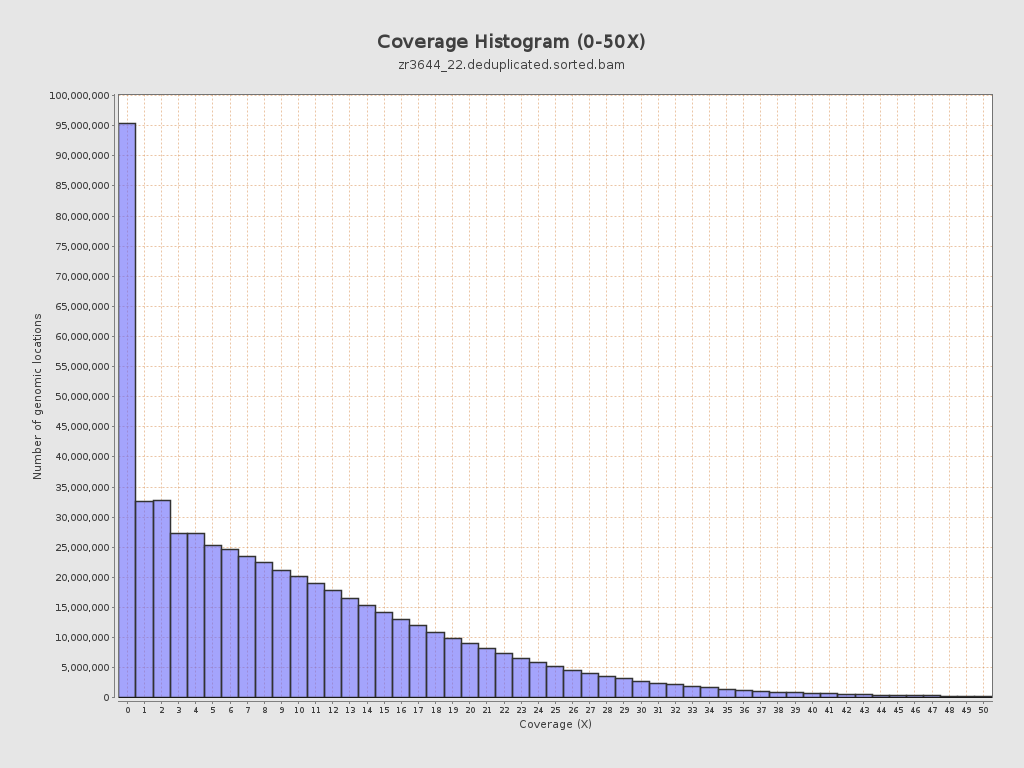Click the subtitle zr3644_22.deduplicated.sorted.bam
The image size is (1024, 768).
point(511,65)
